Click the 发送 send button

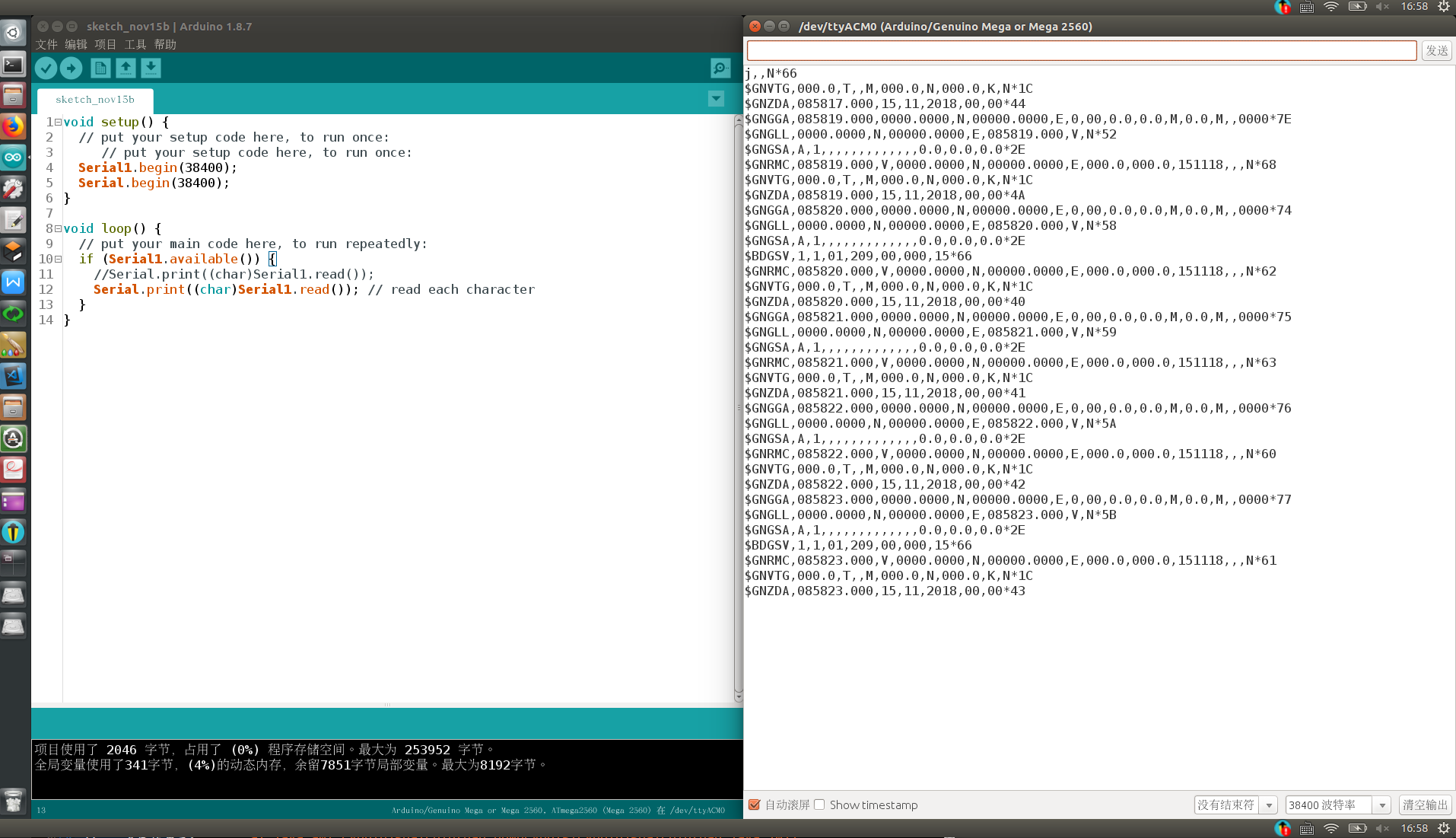(1436, 51)
